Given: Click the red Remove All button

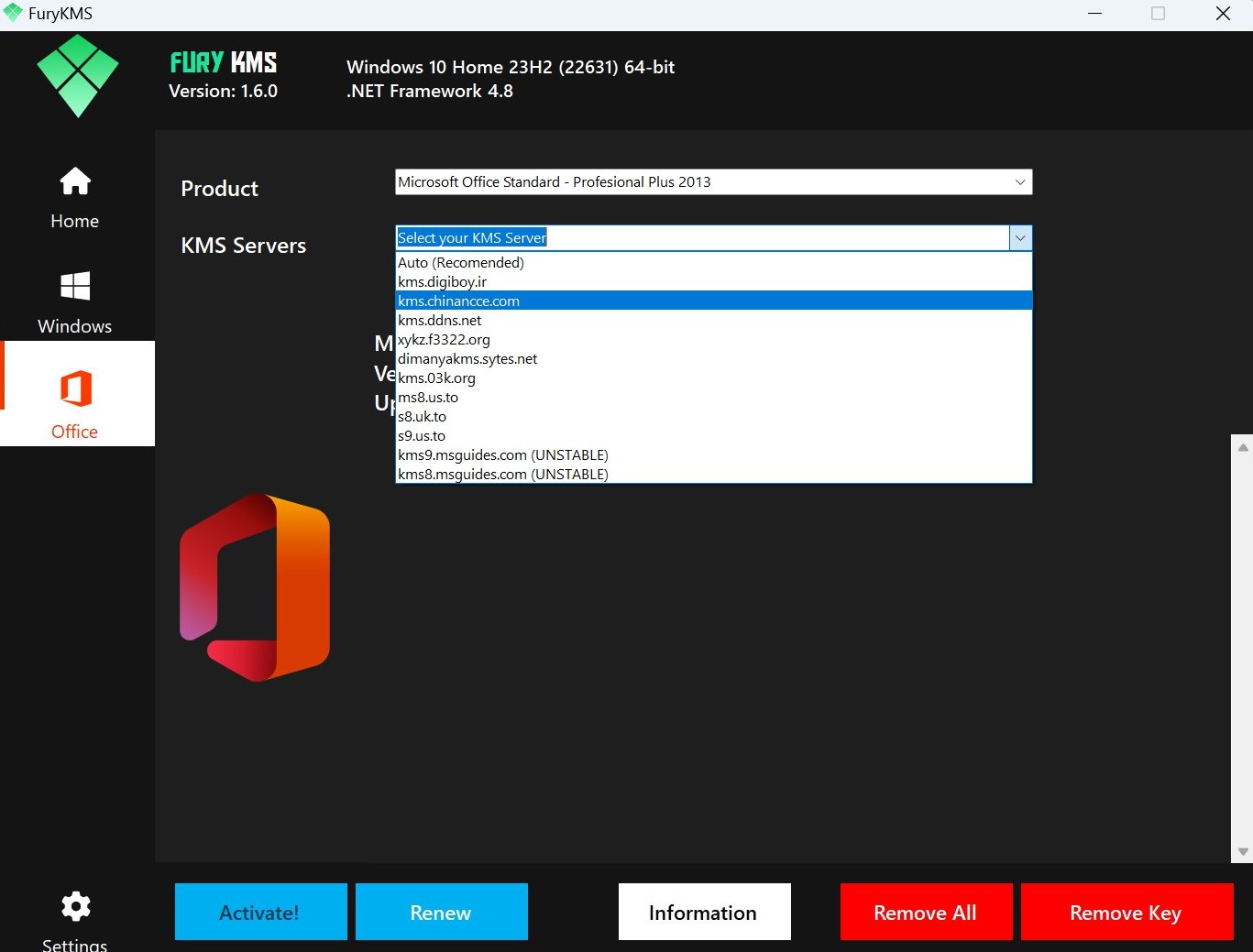Looking at the screenshot, I should 926,912.
